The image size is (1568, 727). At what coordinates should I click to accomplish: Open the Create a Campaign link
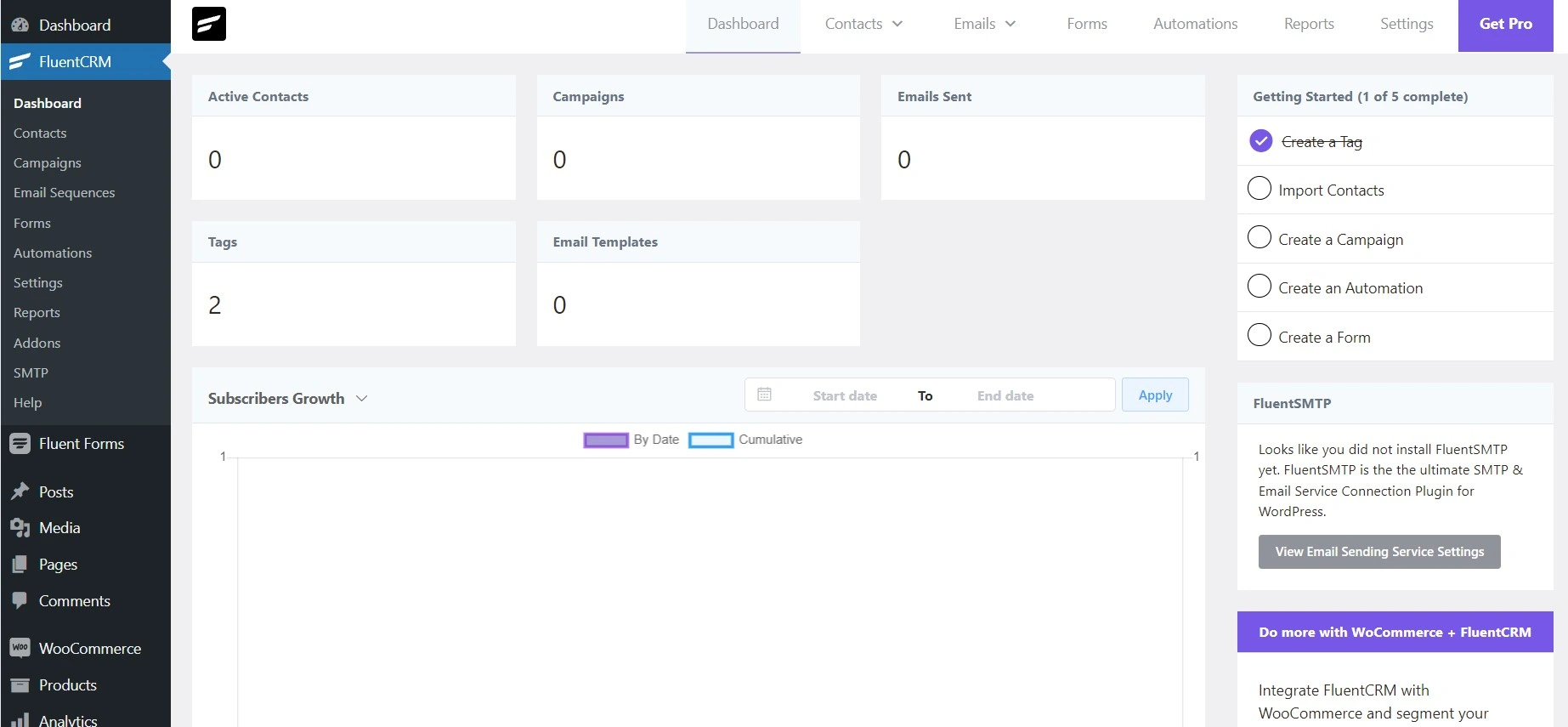pyautogui.click(x=1340, y=240)
